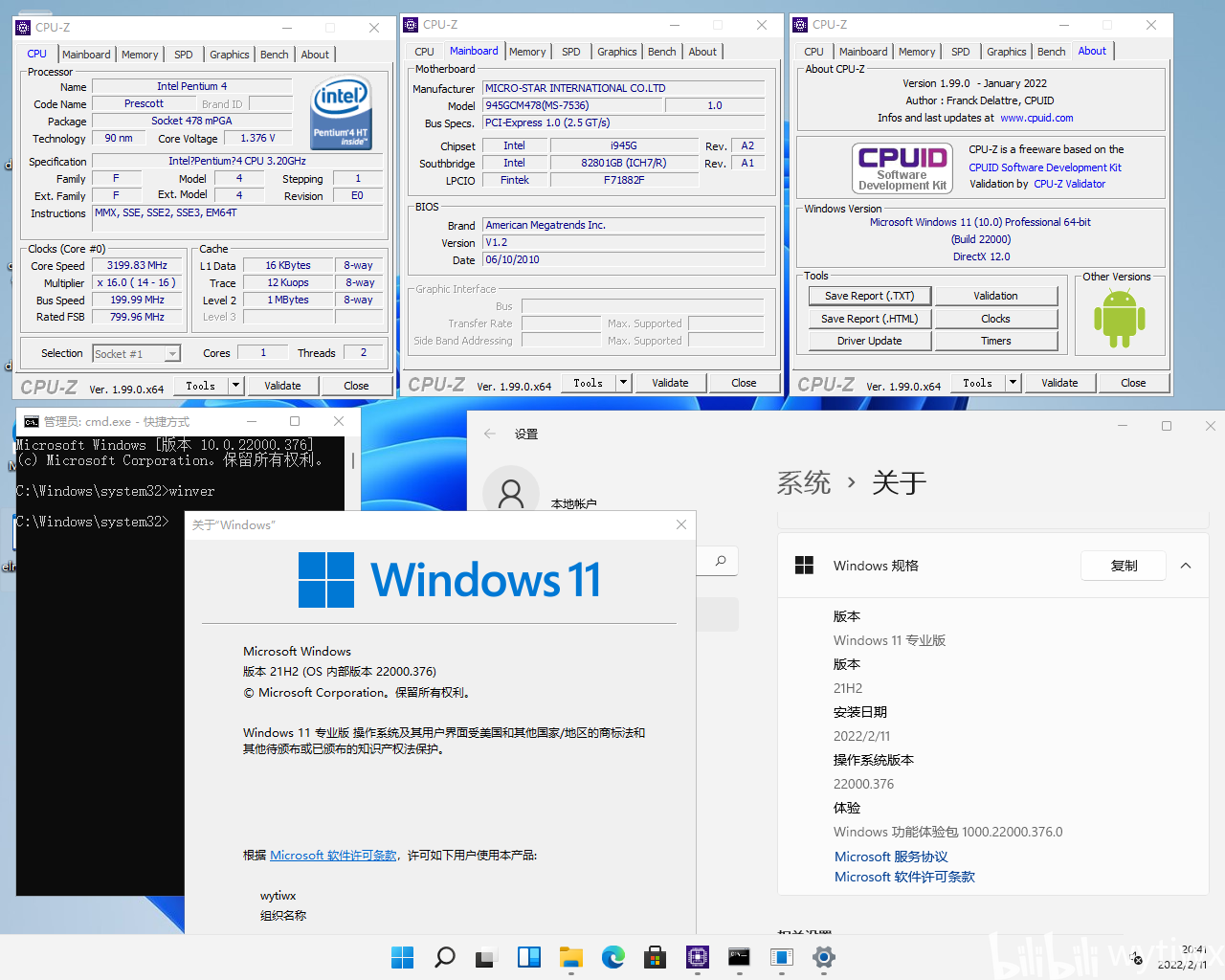Open Microsoft 软件许可条款 link in Settings
Screen dimensions: 1225x980
(x=904, y=877)
